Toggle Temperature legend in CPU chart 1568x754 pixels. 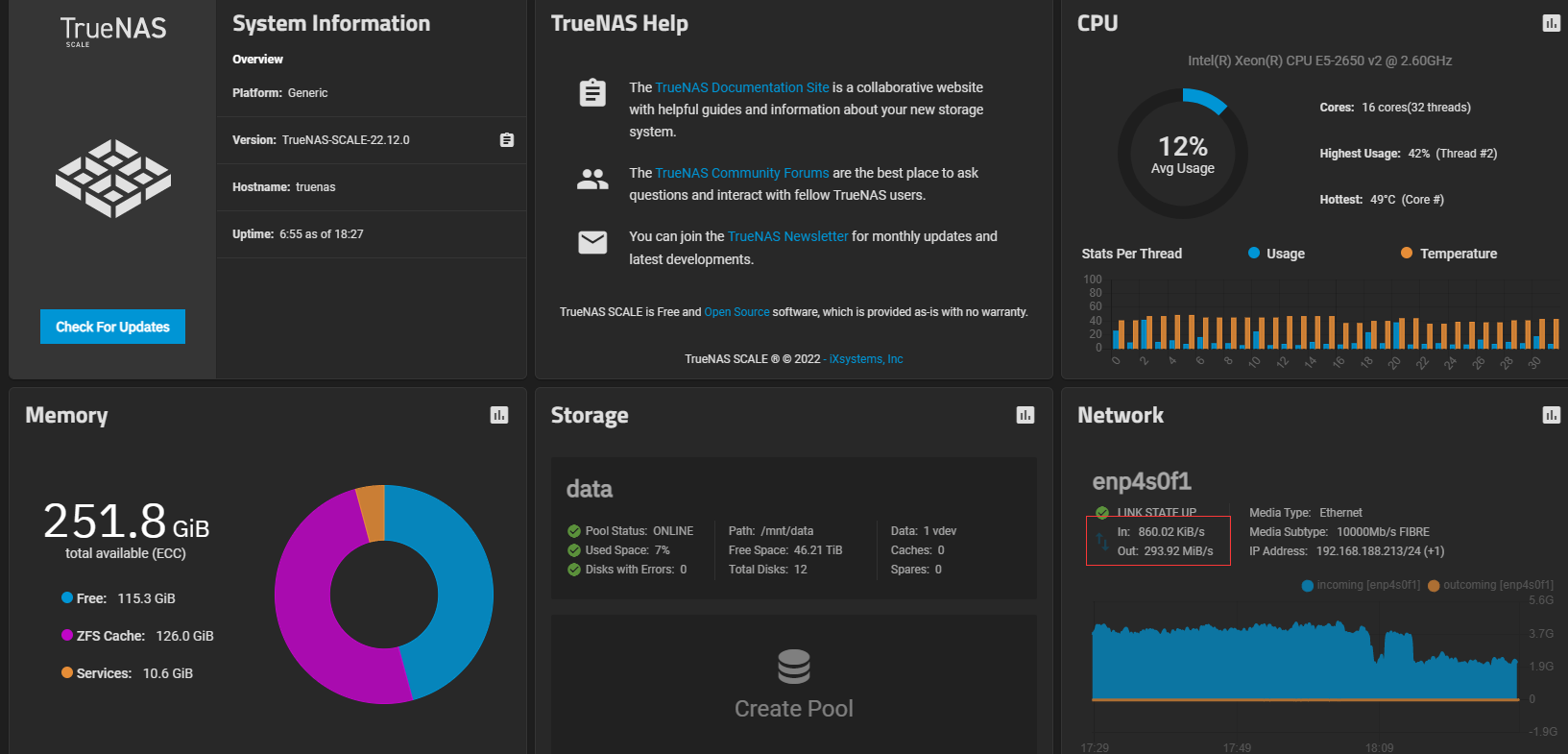pos(1449,254)
